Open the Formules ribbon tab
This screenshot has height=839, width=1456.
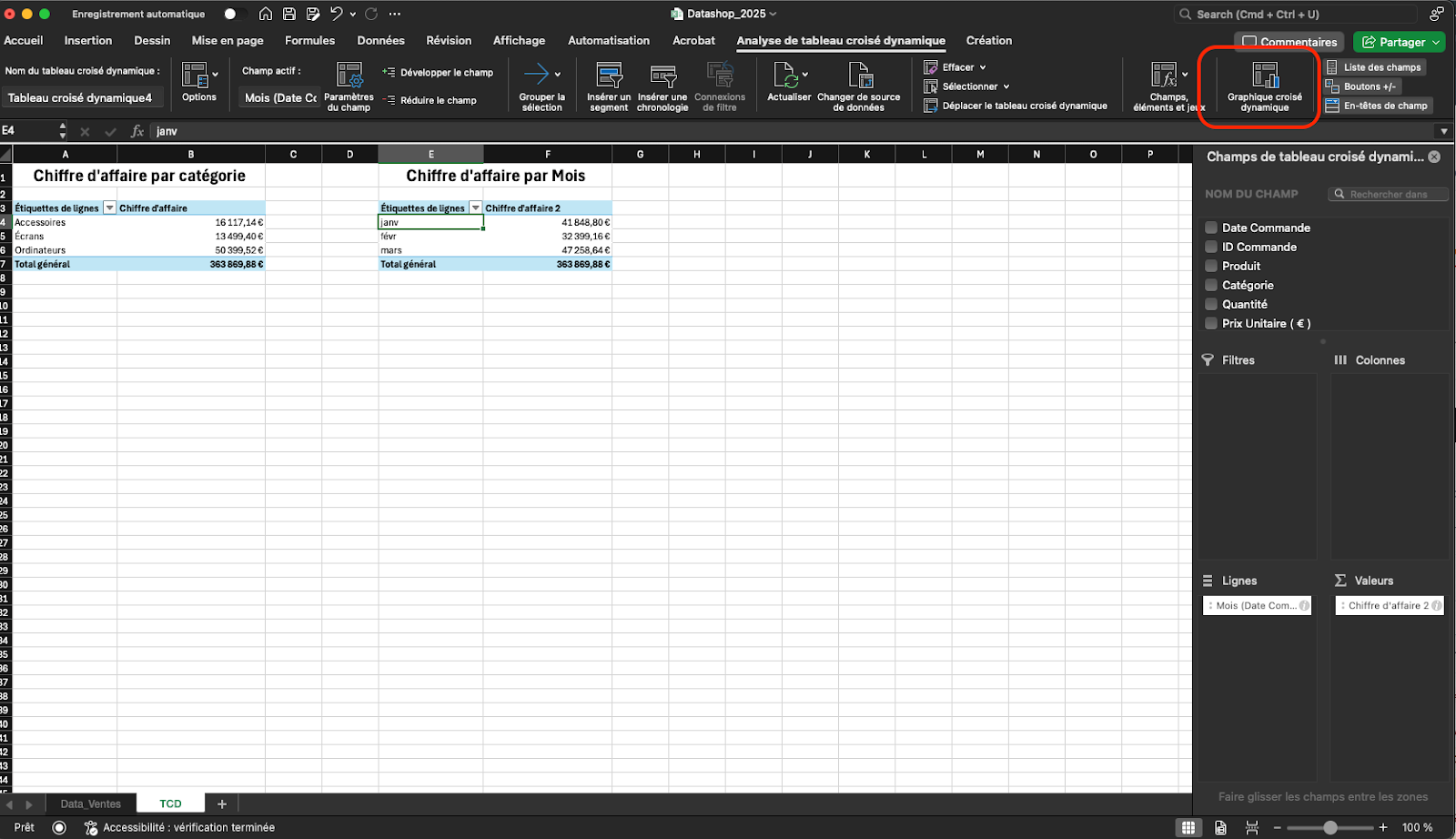click(x=309, y=40)
